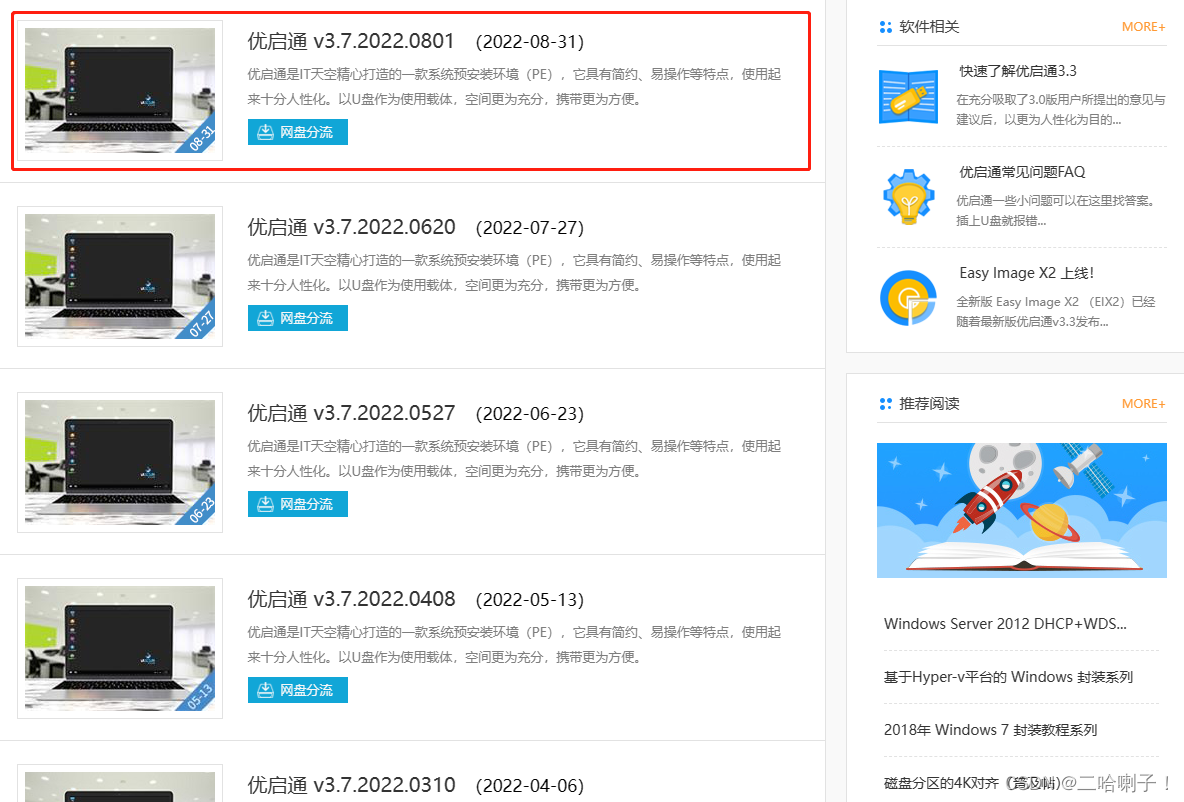
Task: Open Windows Server 2012 DHCP+WDS... link
Action: point(1005,624)
